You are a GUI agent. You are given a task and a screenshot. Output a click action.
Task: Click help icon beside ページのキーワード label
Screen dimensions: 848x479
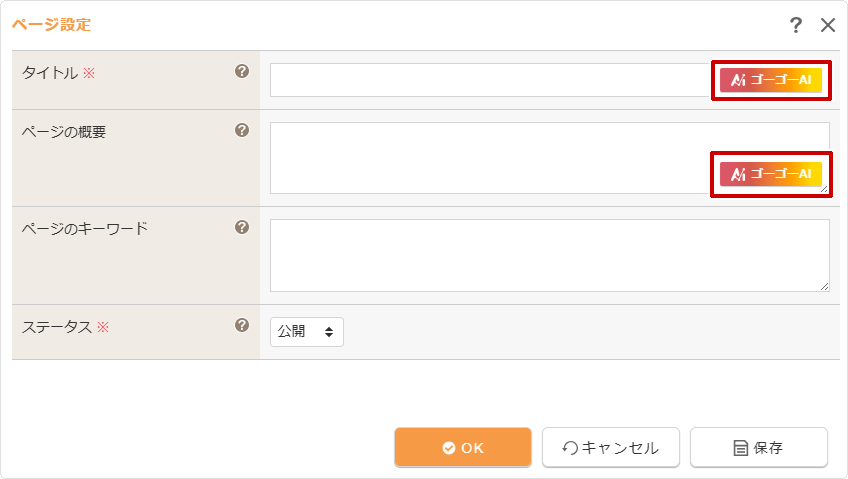(242, 228)
